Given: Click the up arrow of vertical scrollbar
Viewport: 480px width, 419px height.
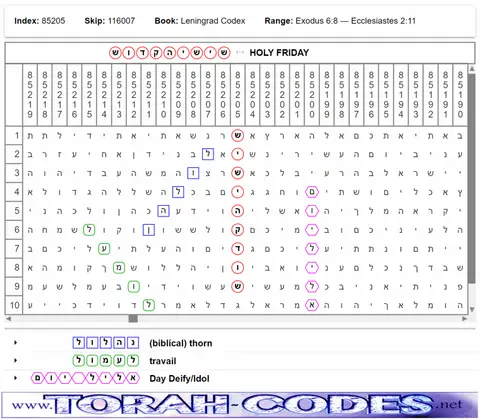Looking at the screenshot, I should coord(472,69).
